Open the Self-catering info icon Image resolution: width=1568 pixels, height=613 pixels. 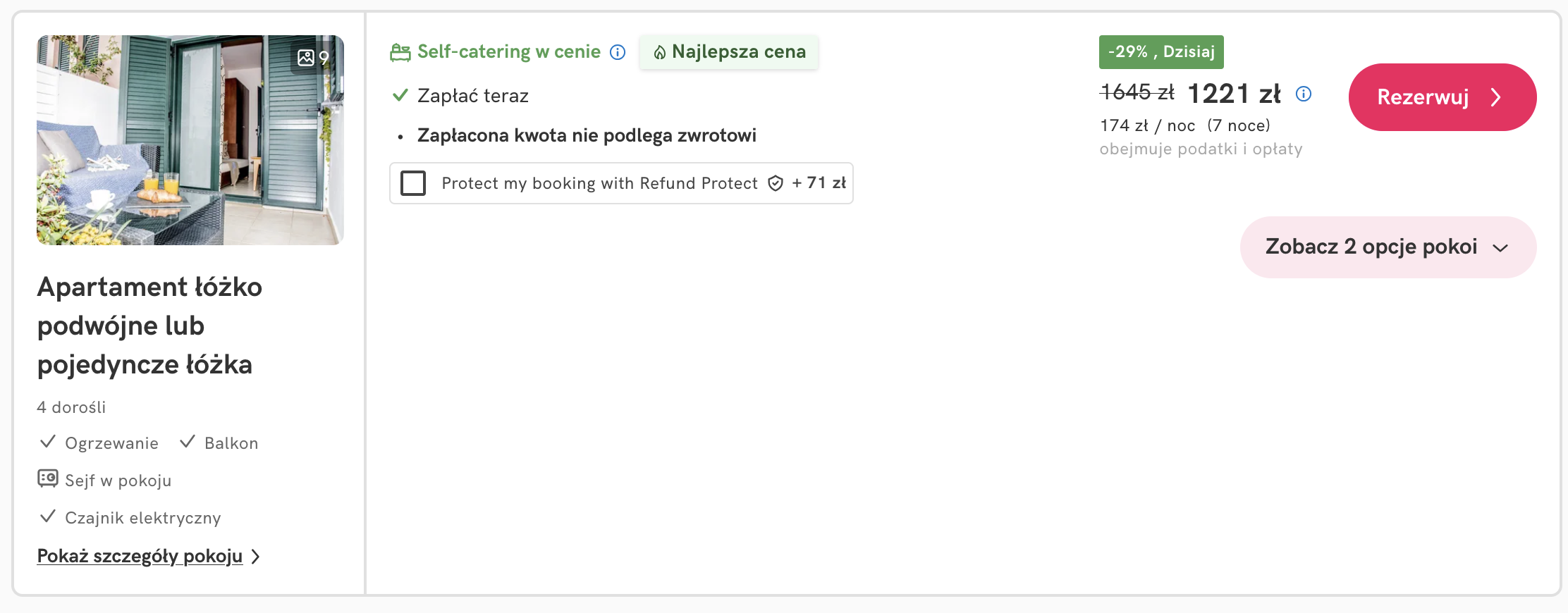(618, 52)
